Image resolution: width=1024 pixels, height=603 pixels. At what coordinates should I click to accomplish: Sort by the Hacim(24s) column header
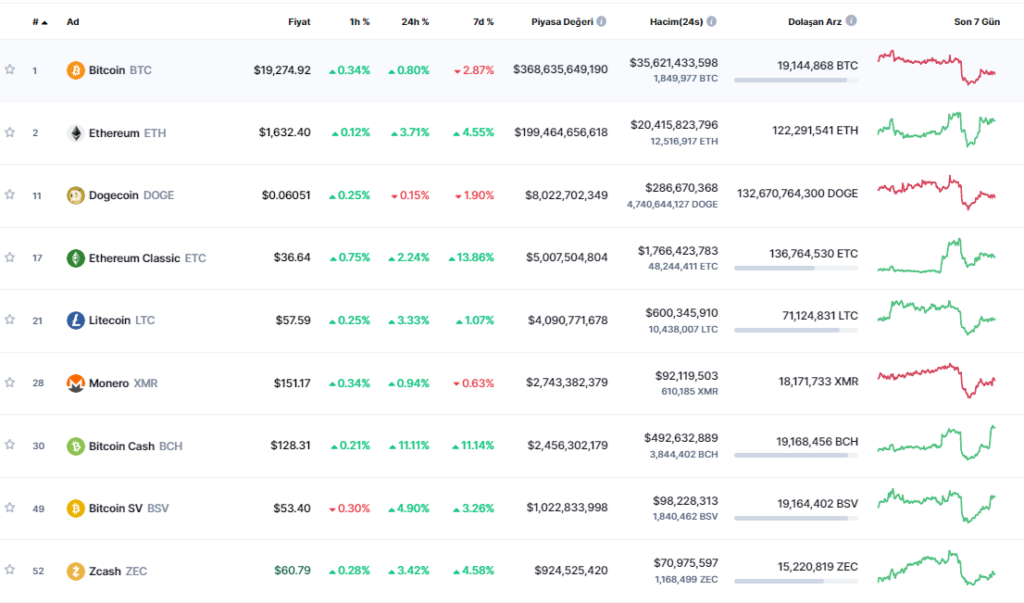(x=676, y=22)
